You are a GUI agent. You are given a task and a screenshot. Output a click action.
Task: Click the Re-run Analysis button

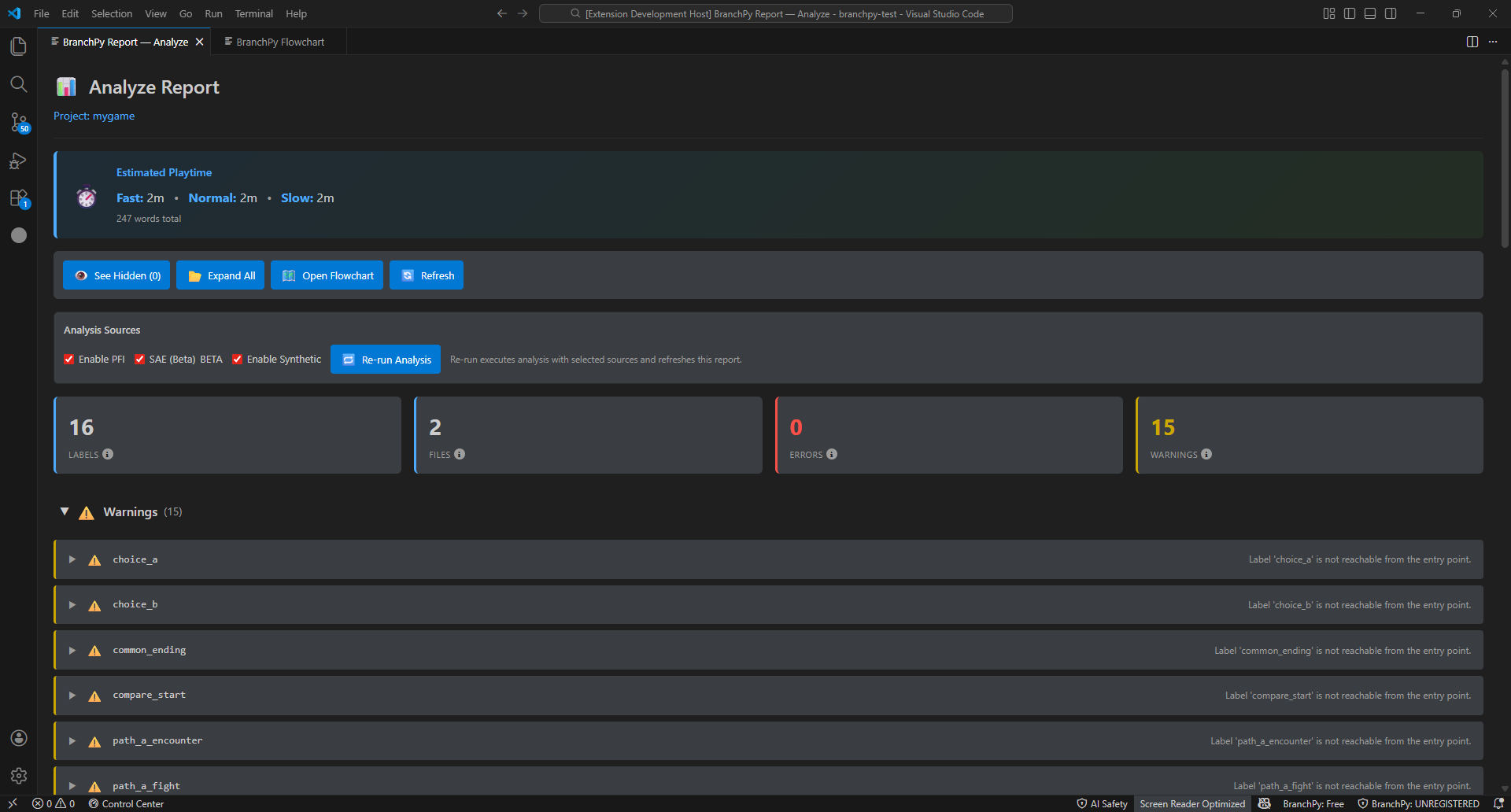pos(385,359)
